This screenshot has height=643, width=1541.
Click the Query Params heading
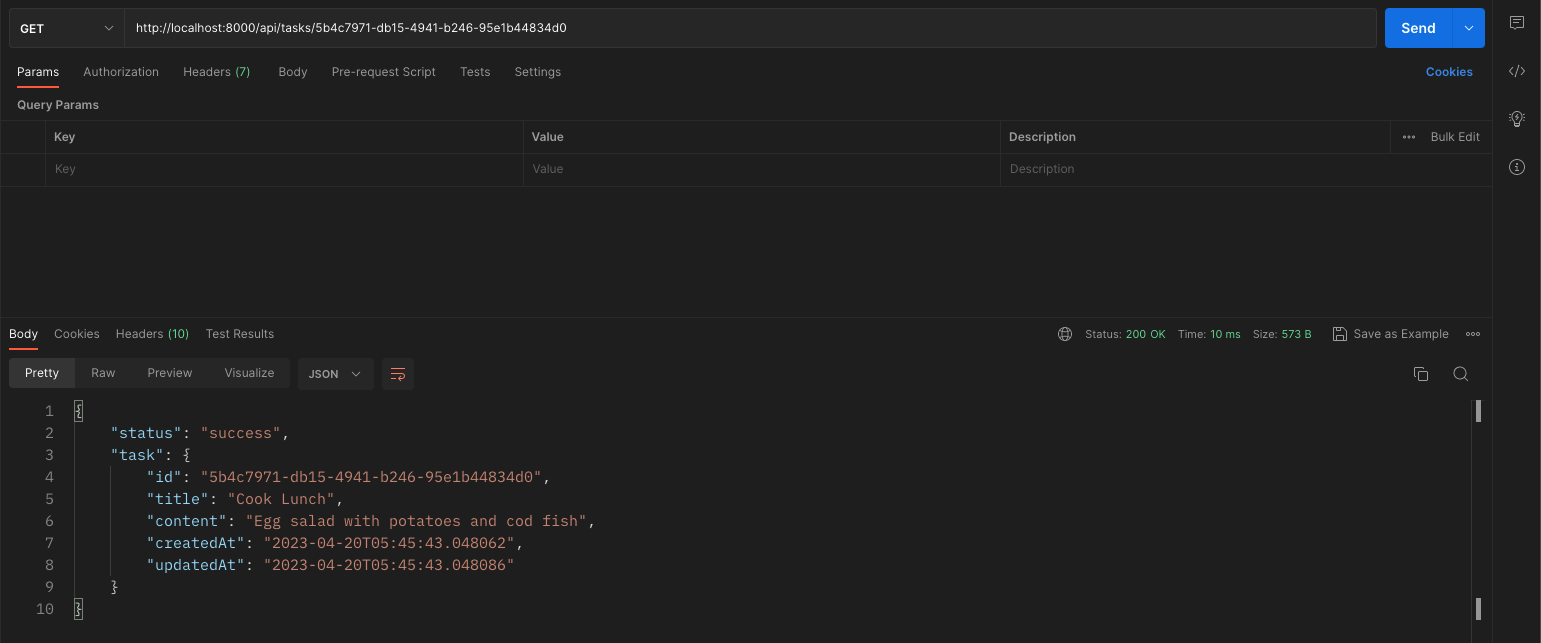coord(58,105)
